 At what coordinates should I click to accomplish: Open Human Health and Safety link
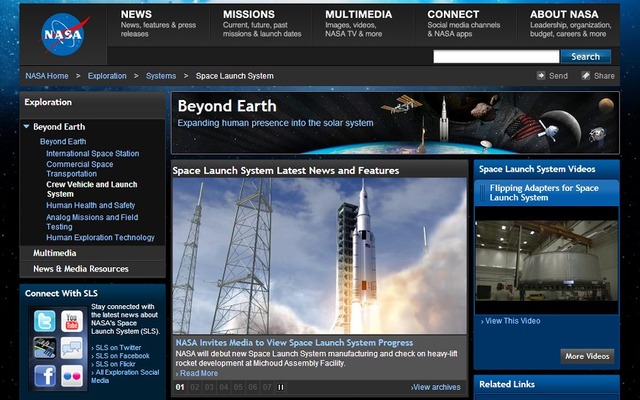(91, 205)
